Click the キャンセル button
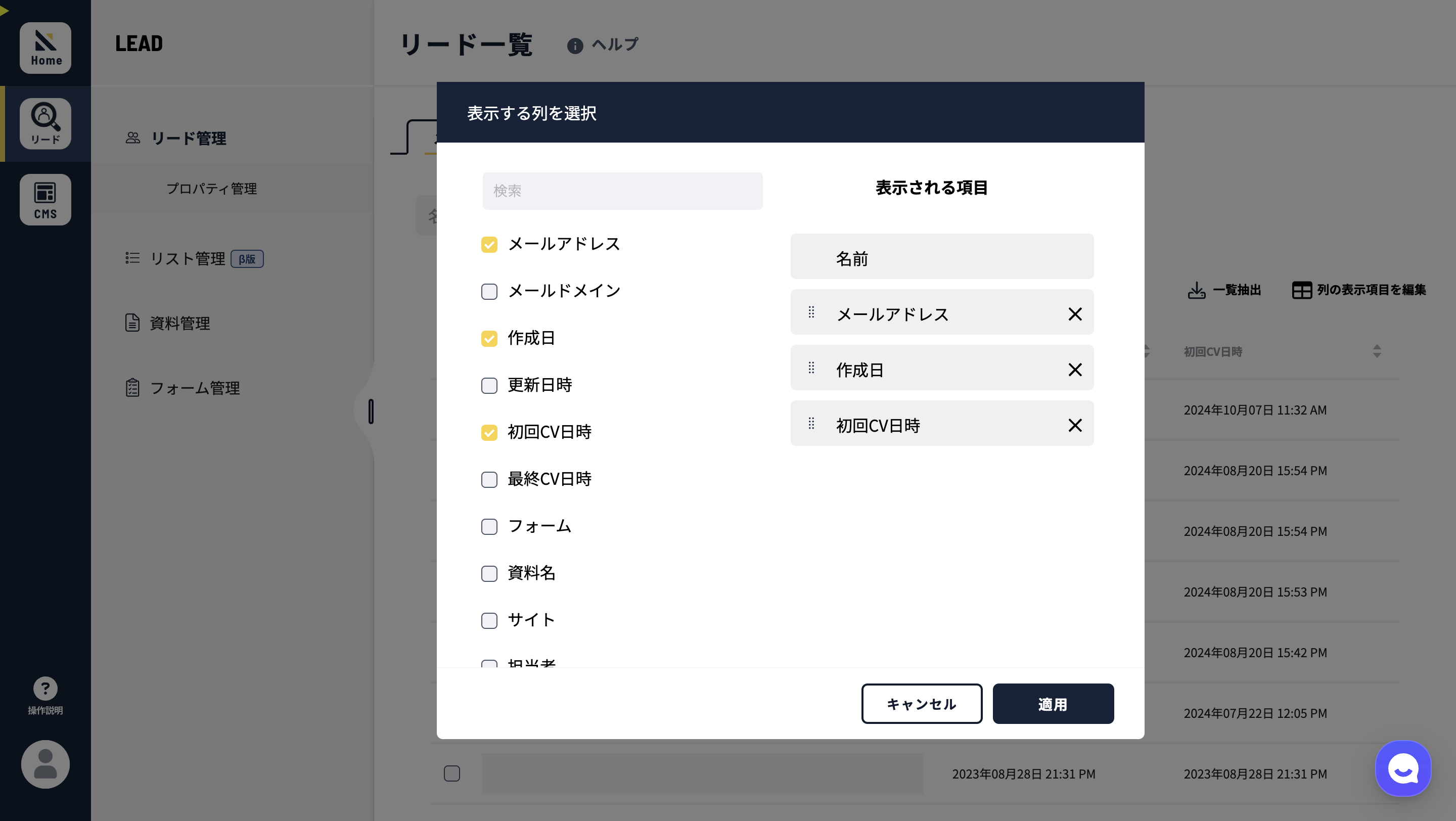Screen dimensions: 1456x821 [x=922, y=704]
